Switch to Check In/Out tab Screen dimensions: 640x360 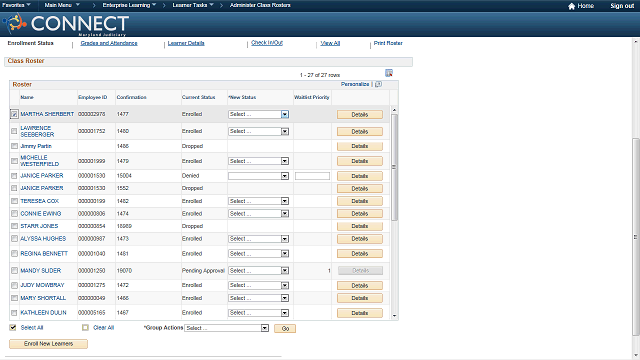coord(267,42)
